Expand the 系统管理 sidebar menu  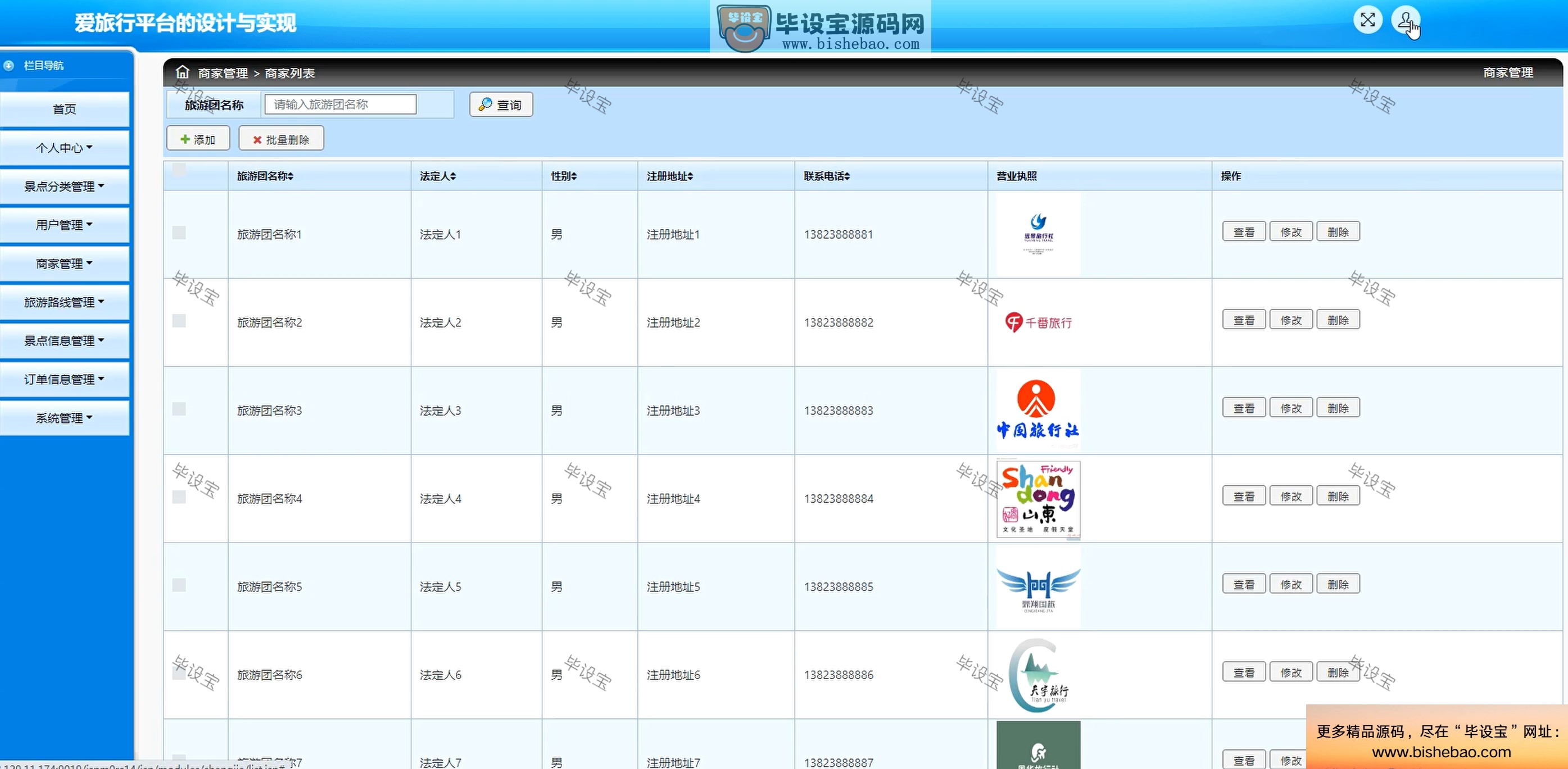pos(65,418)
